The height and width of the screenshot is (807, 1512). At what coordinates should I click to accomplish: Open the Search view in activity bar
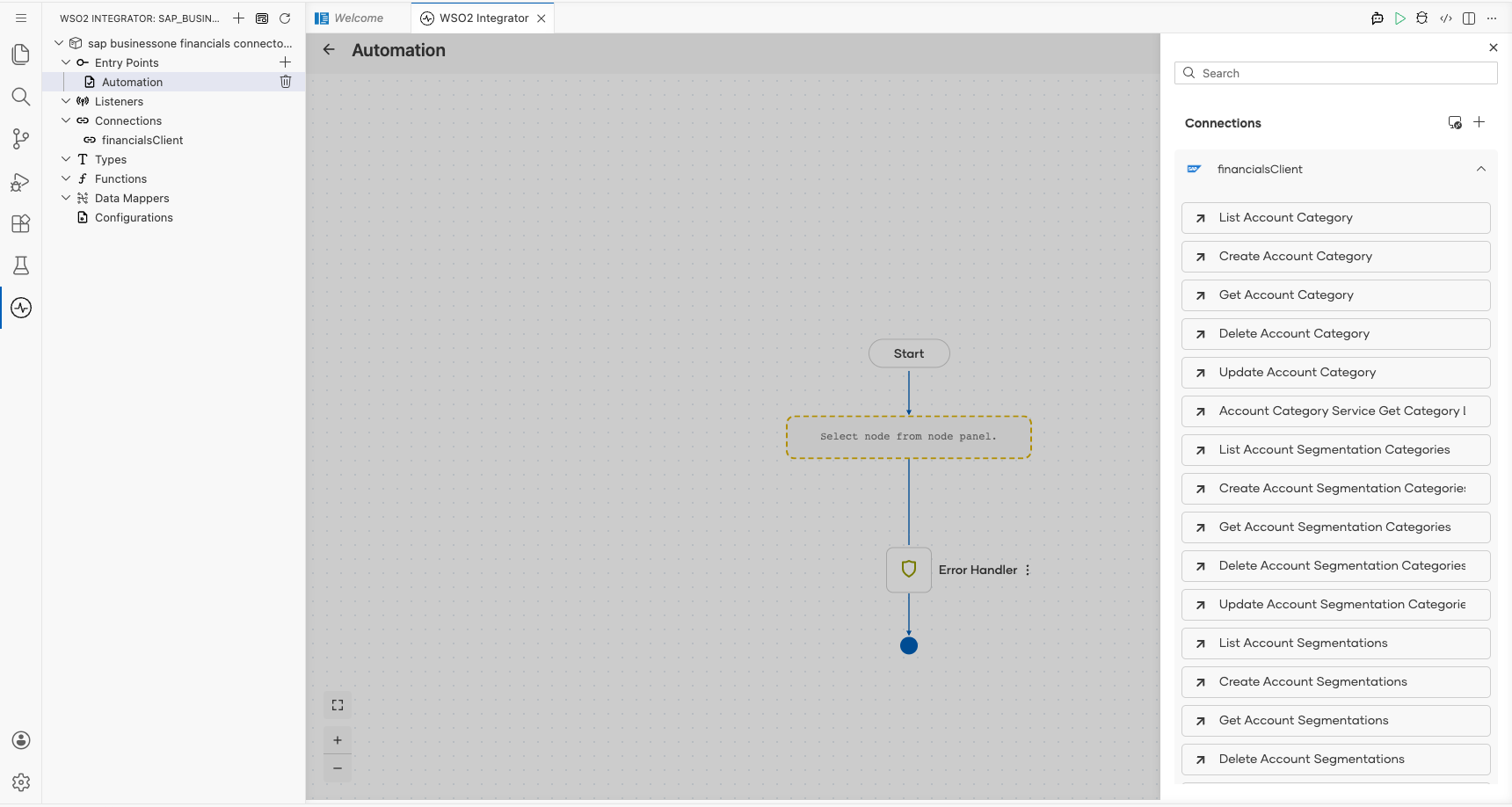21,97
